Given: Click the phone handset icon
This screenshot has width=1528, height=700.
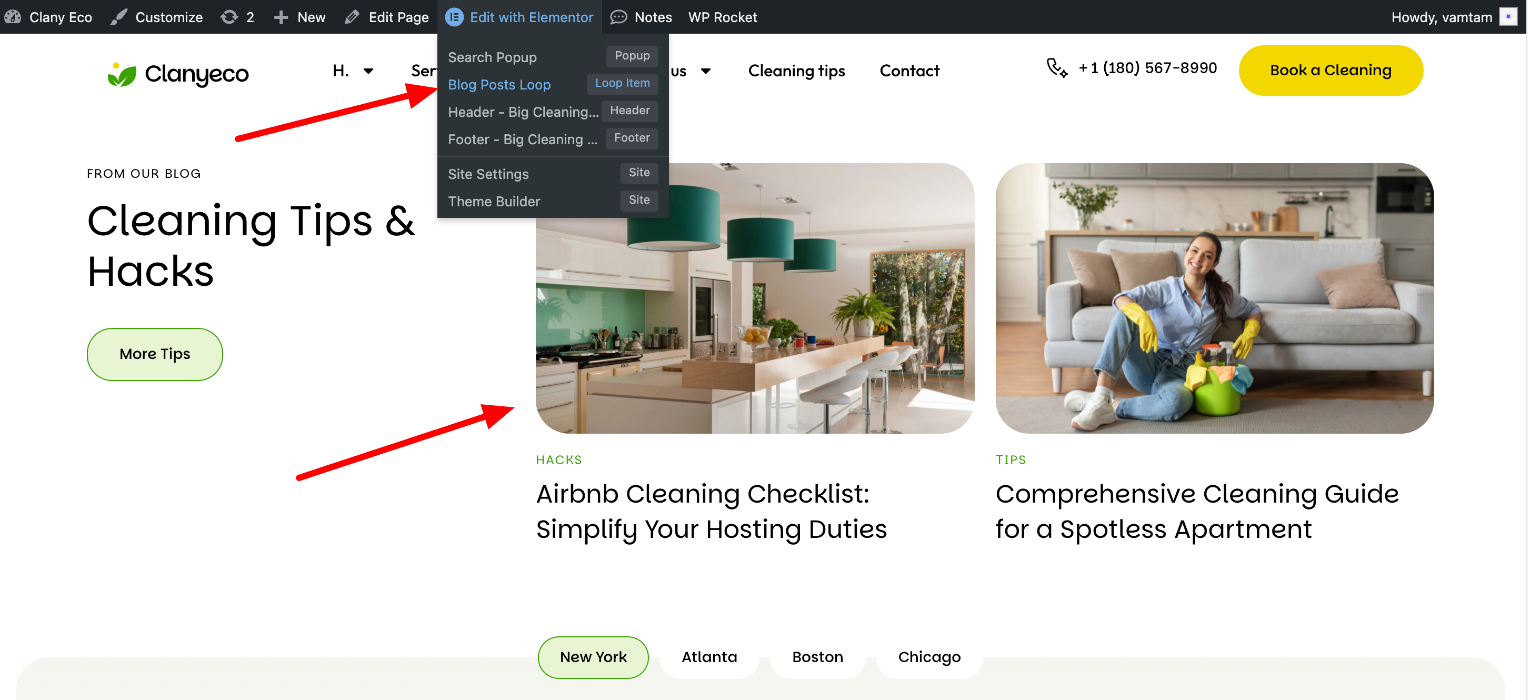Looking at the screenshot, I should point(1057,68).
